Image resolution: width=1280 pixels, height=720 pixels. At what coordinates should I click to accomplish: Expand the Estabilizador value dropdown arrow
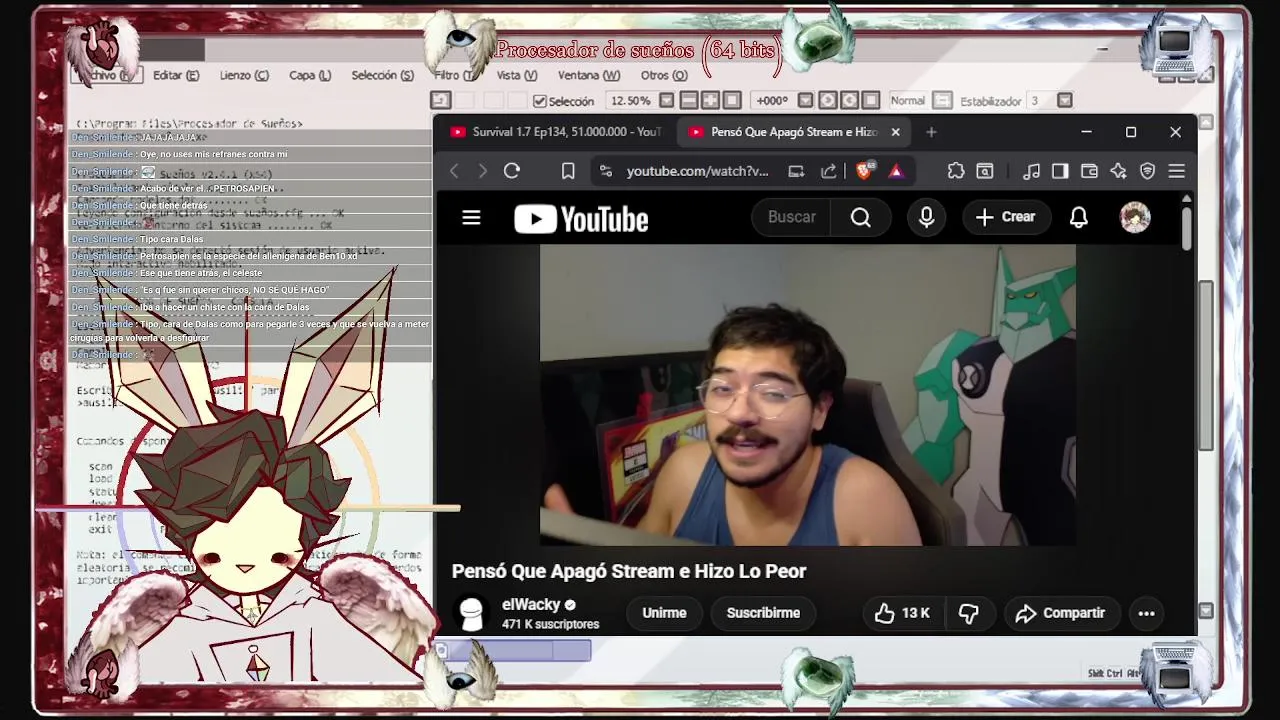(x=1064, y=100)
